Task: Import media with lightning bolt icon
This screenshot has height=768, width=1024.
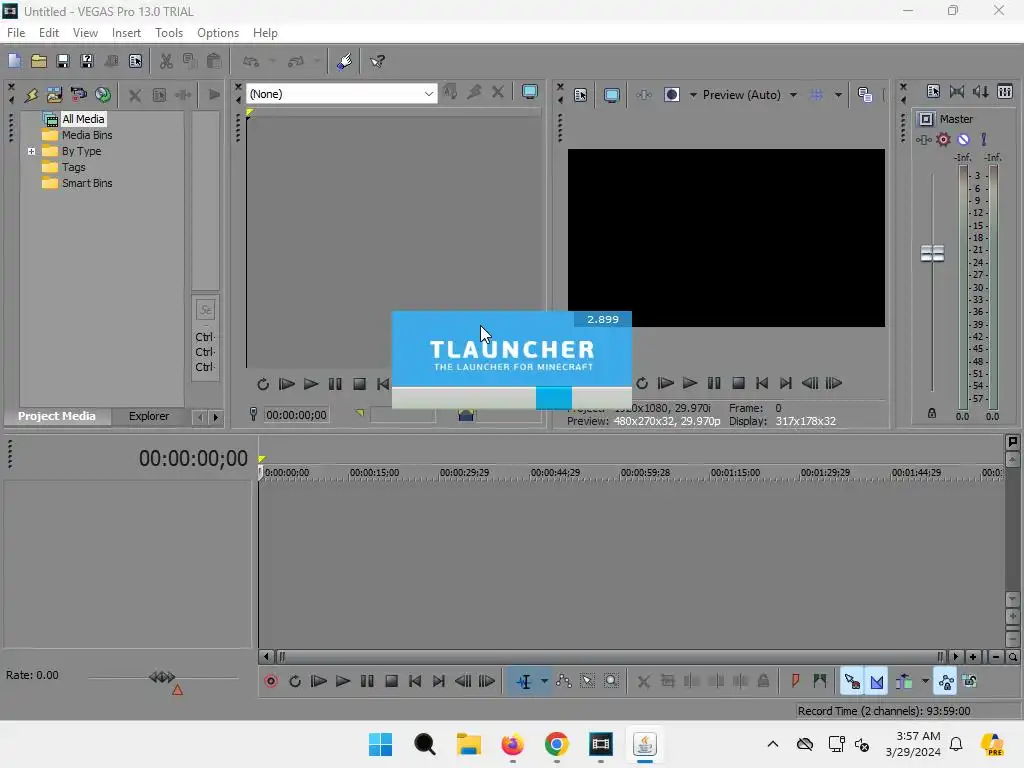Action: tap(31, 95)
